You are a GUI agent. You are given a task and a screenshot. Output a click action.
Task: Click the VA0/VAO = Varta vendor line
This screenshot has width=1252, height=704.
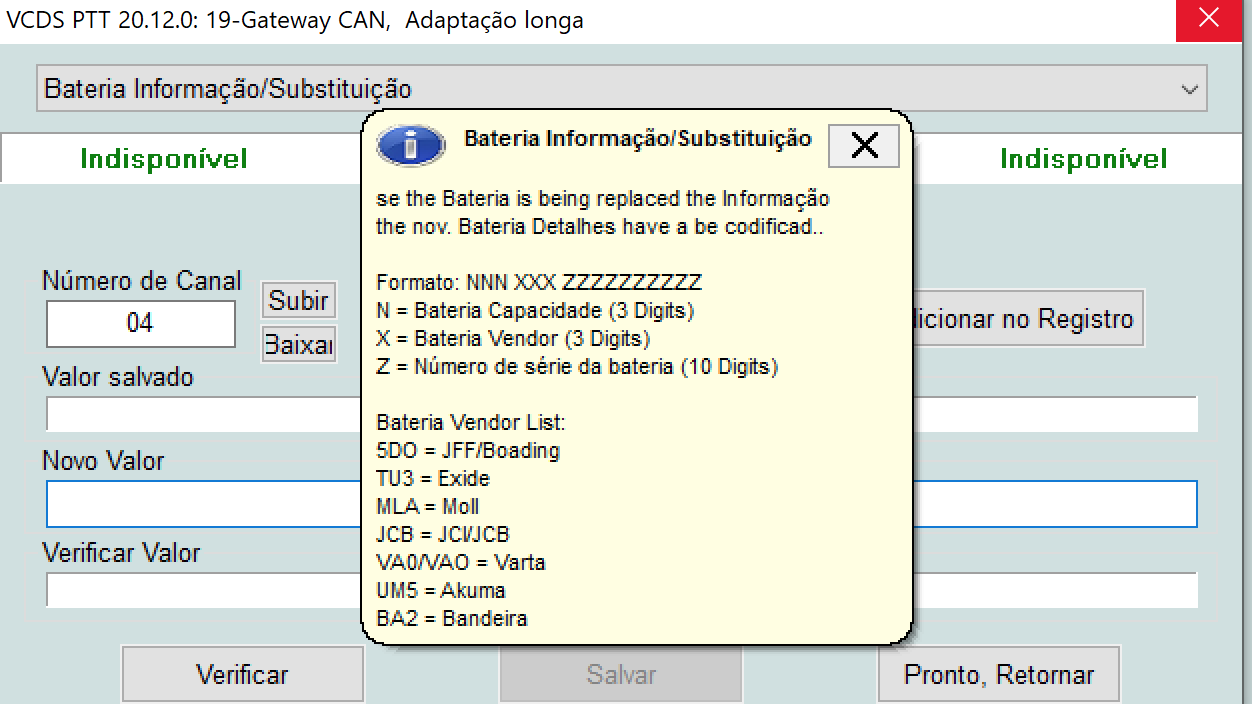coord(460,562)
